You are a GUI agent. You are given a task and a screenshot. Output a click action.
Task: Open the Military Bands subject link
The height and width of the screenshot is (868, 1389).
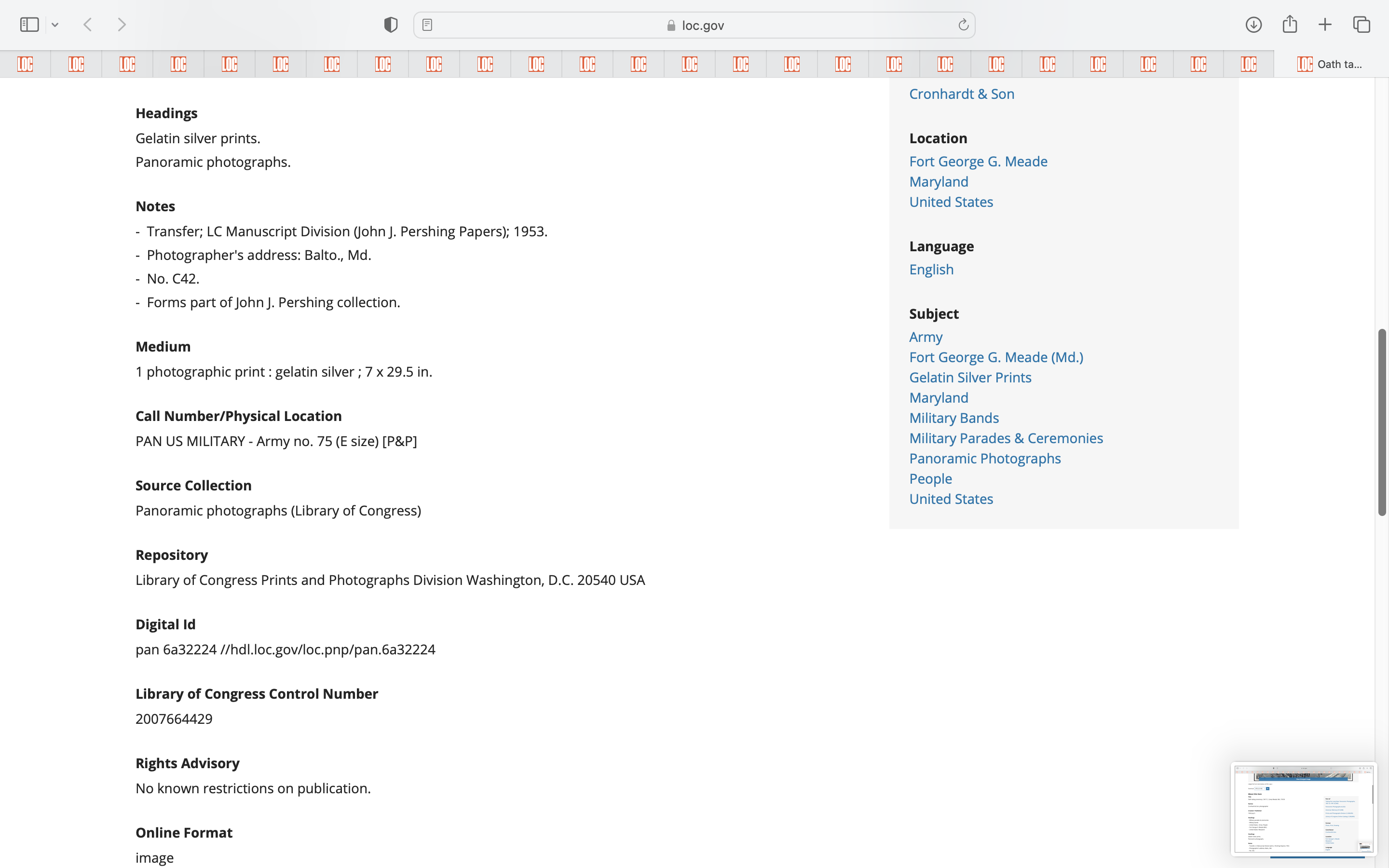[953, 418]
